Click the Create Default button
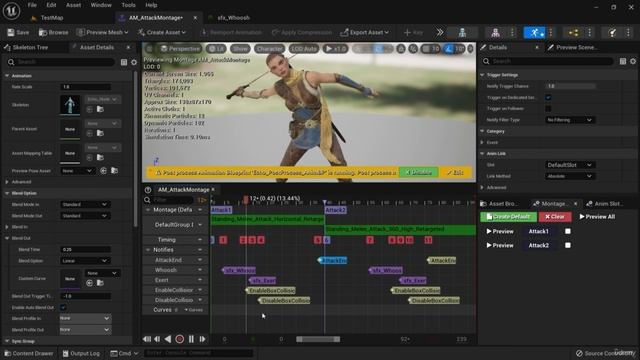Image resolution: width=640 pixels, height=360 pixels. point(508,216)
